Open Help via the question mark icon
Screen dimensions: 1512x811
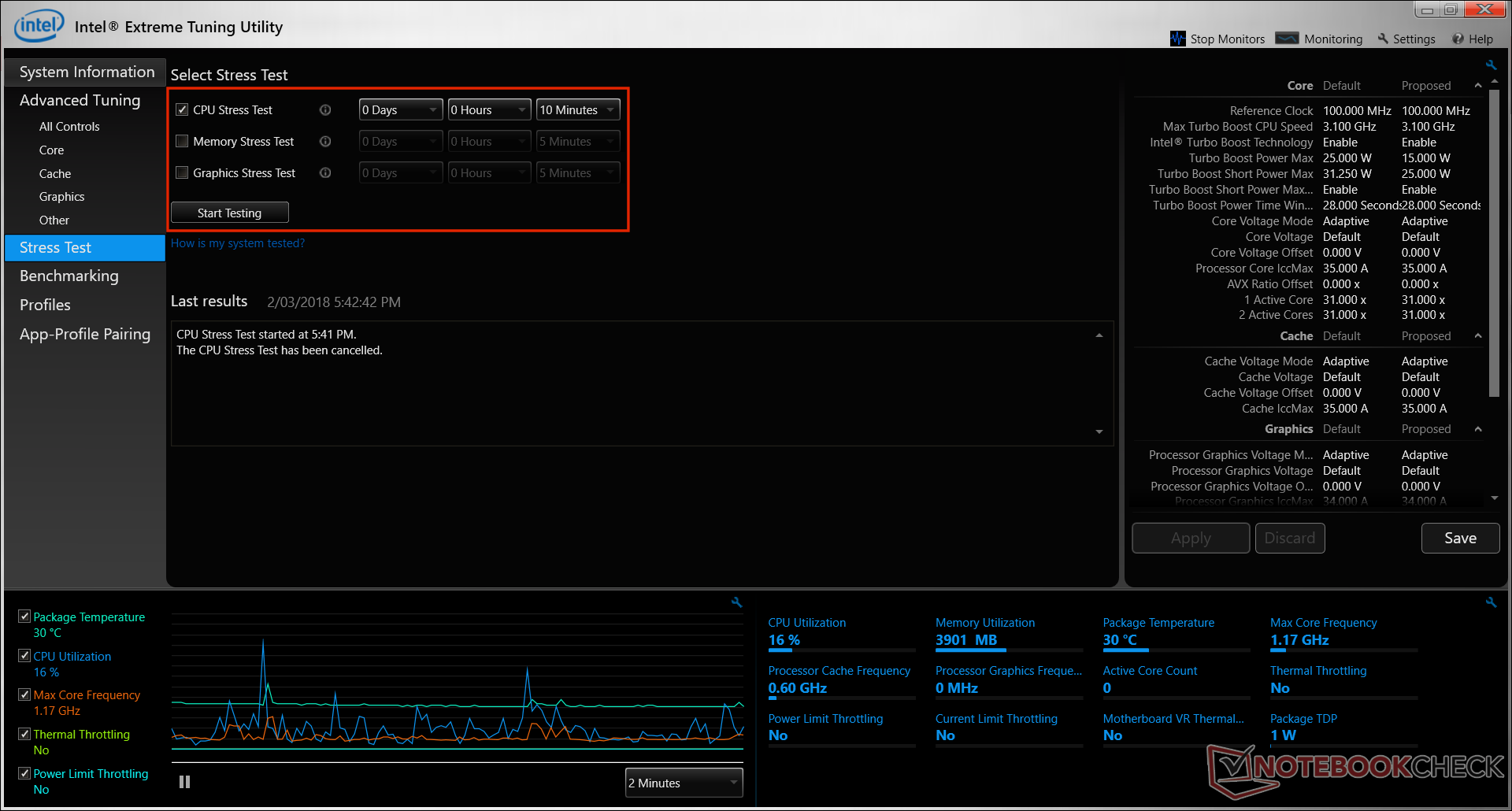pyautogui.click(x=1458, y=39)
